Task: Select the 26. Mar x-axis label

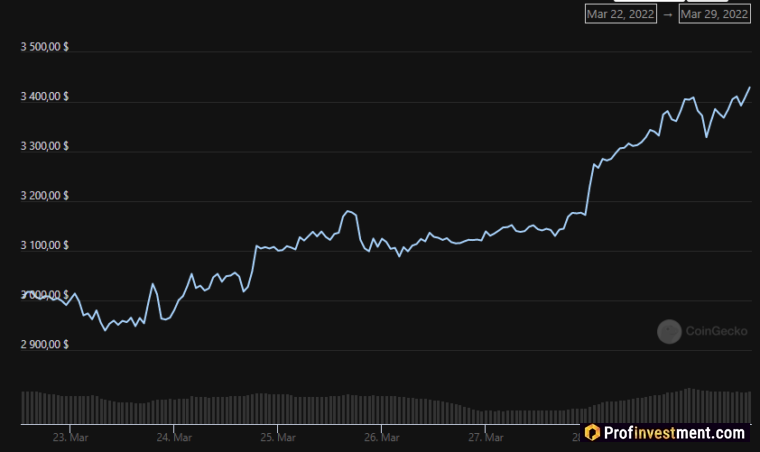Action: pyautogui.click(x=381, y=437)
